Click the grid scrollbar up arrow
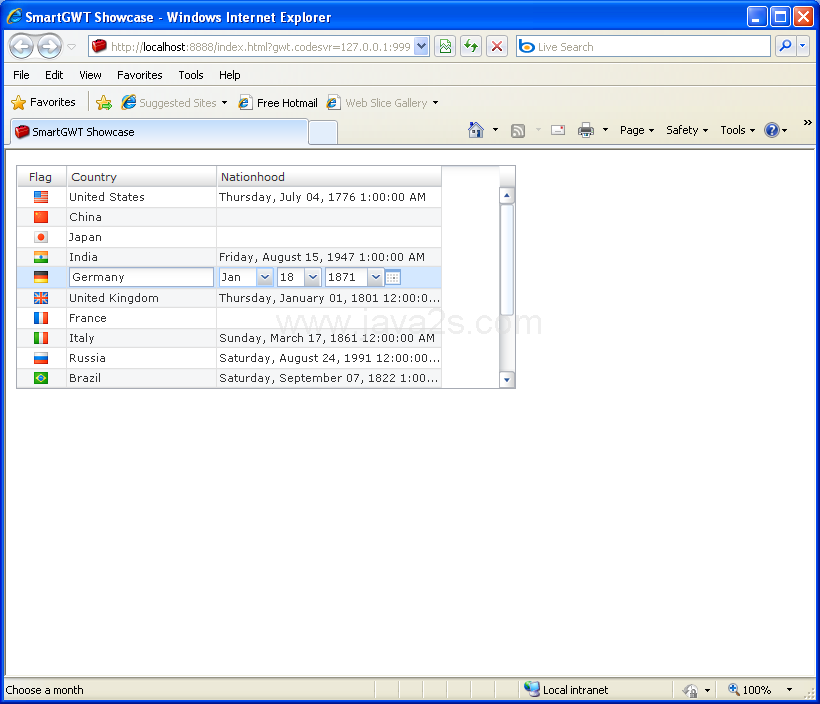 tap(506, 196)
